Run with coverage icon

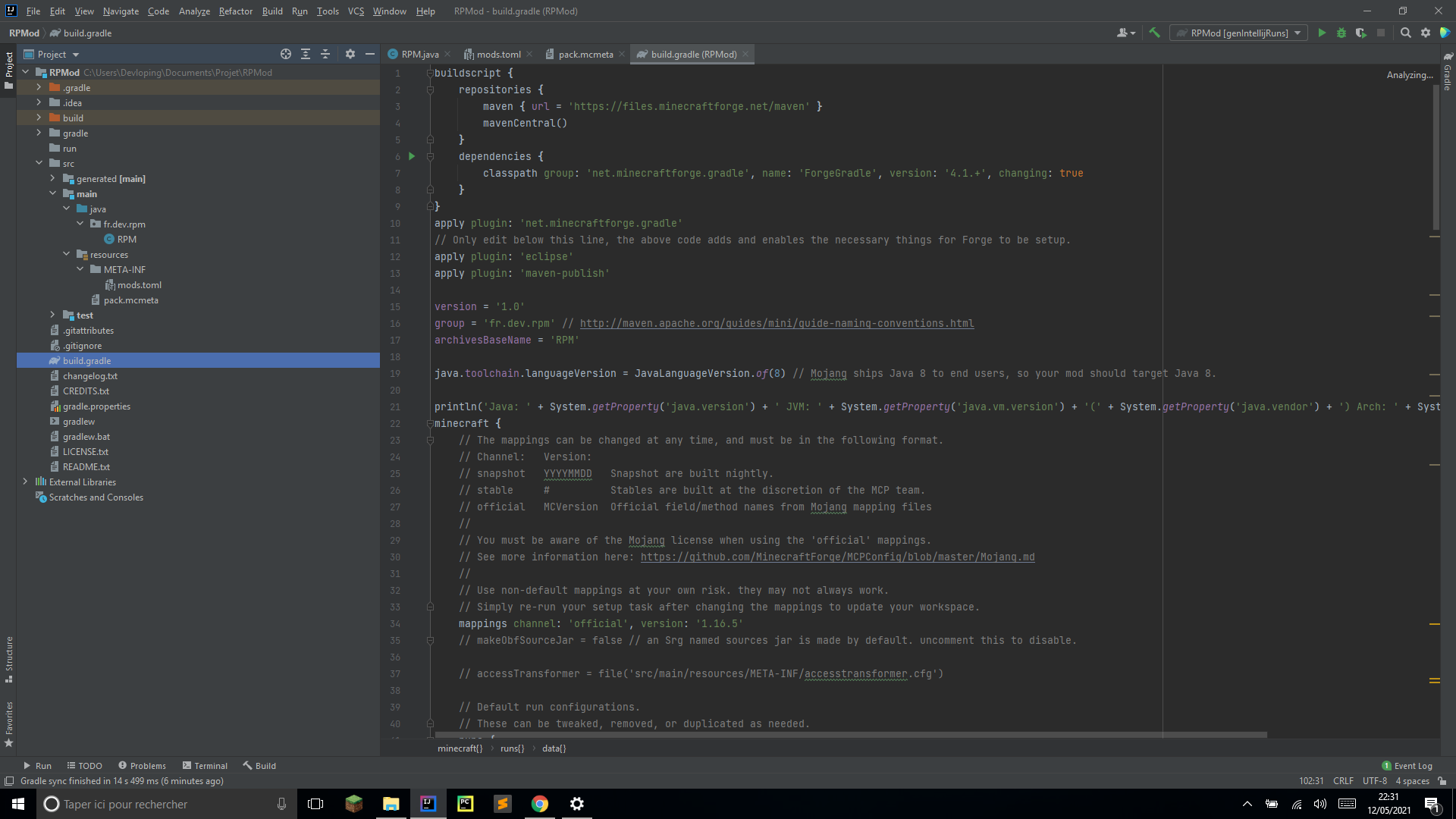click(x=1360, y=33)
